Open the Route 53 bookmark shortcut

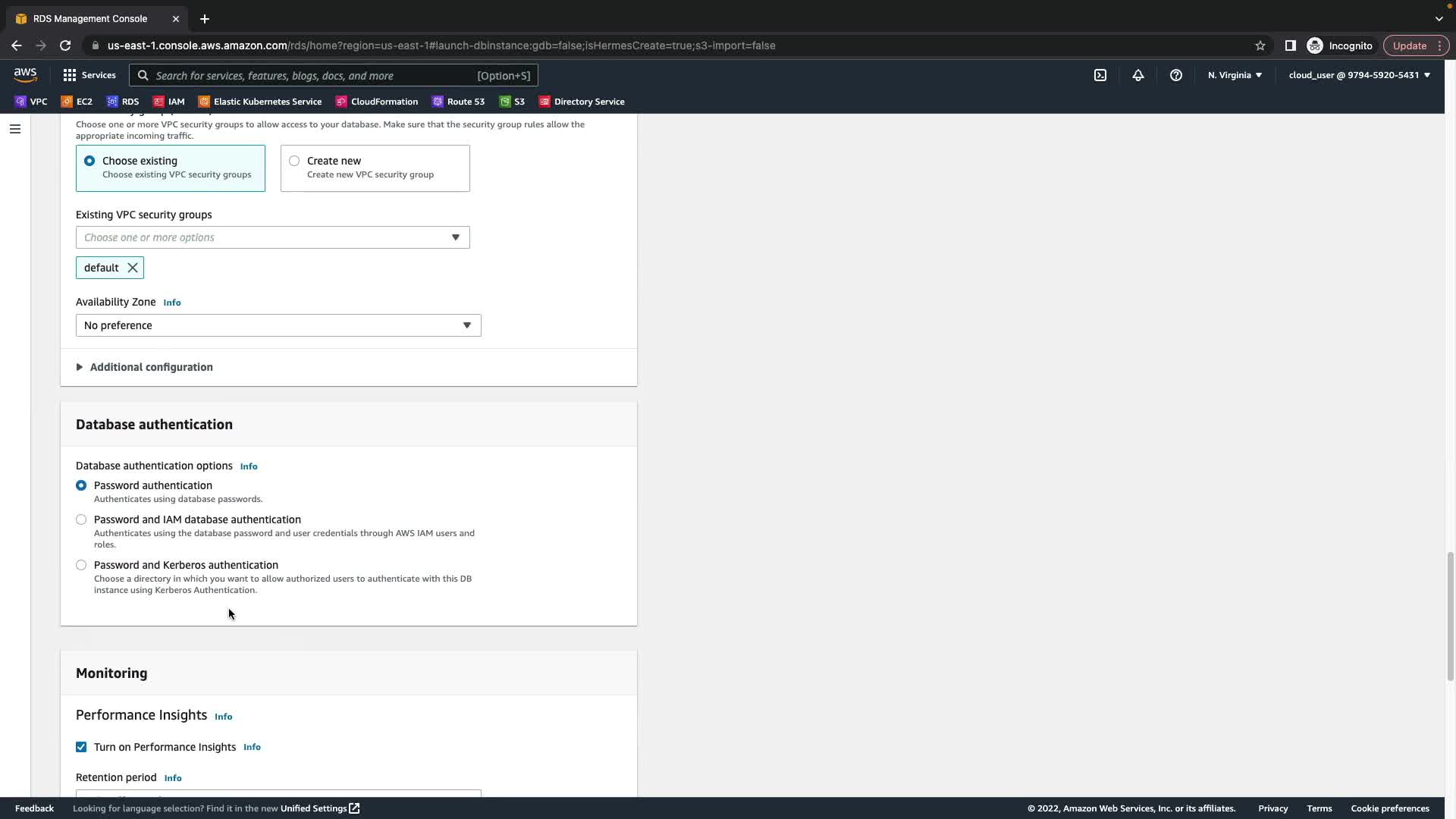(x=458, y=102)
